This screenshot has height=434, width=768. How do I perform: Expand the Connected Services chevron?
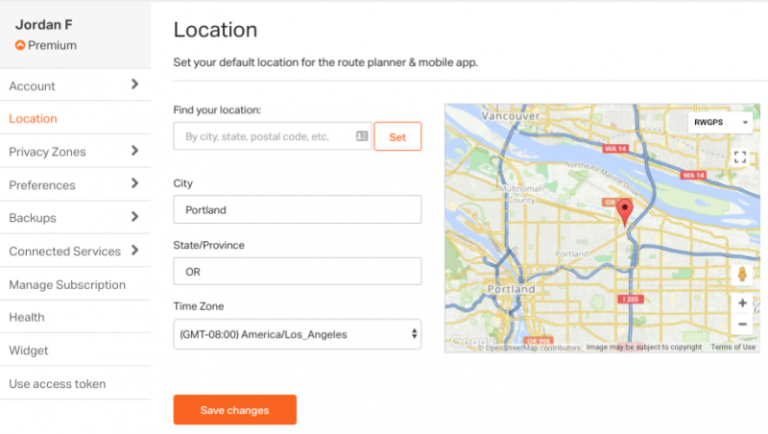pyautogui.click(x=135, y=250)
